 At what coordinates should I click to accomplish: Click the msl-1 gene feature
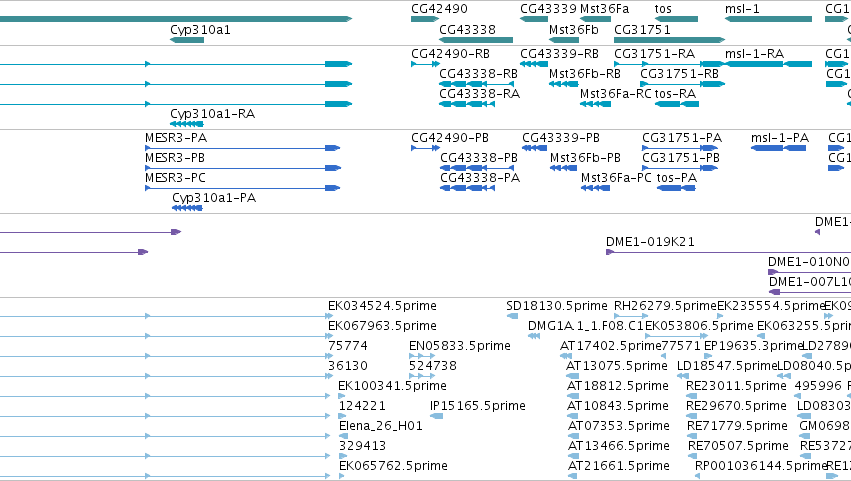point(768,19)
